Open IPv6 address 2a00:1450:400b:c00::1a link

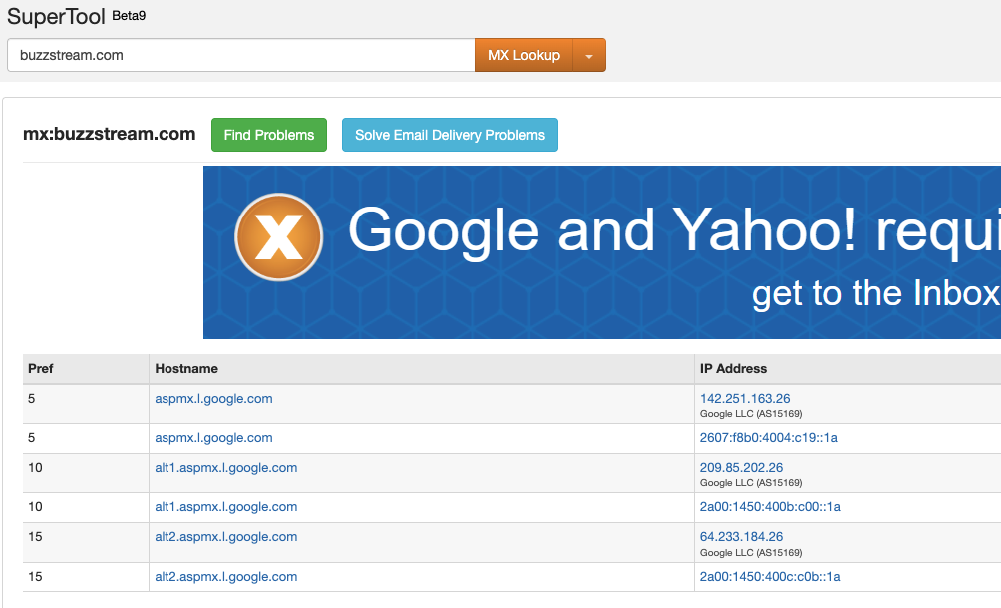[770, 507]
